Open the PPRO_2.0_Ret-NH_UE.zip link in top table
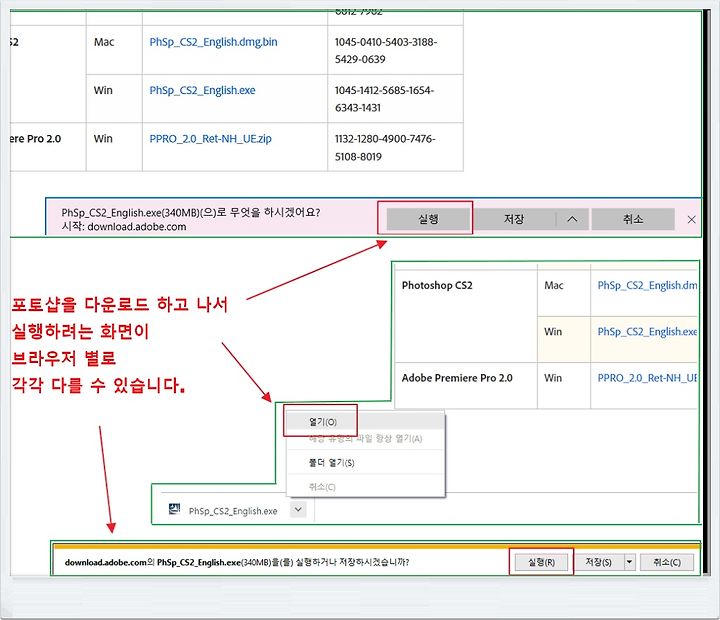Screen dimensions: 720x620 click(210, 139)
